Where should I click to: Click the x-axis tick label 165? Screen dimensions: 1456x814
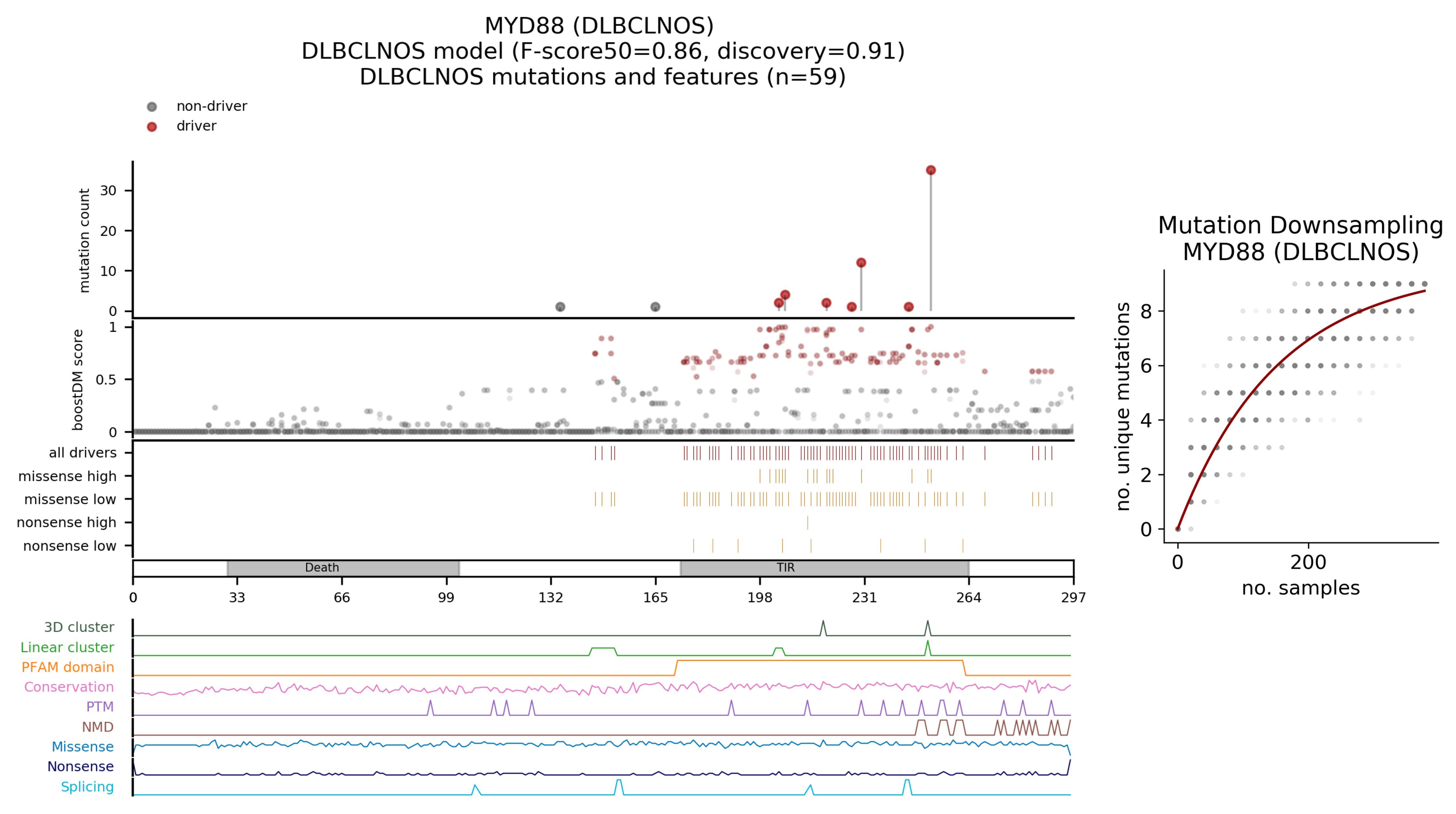655,598
